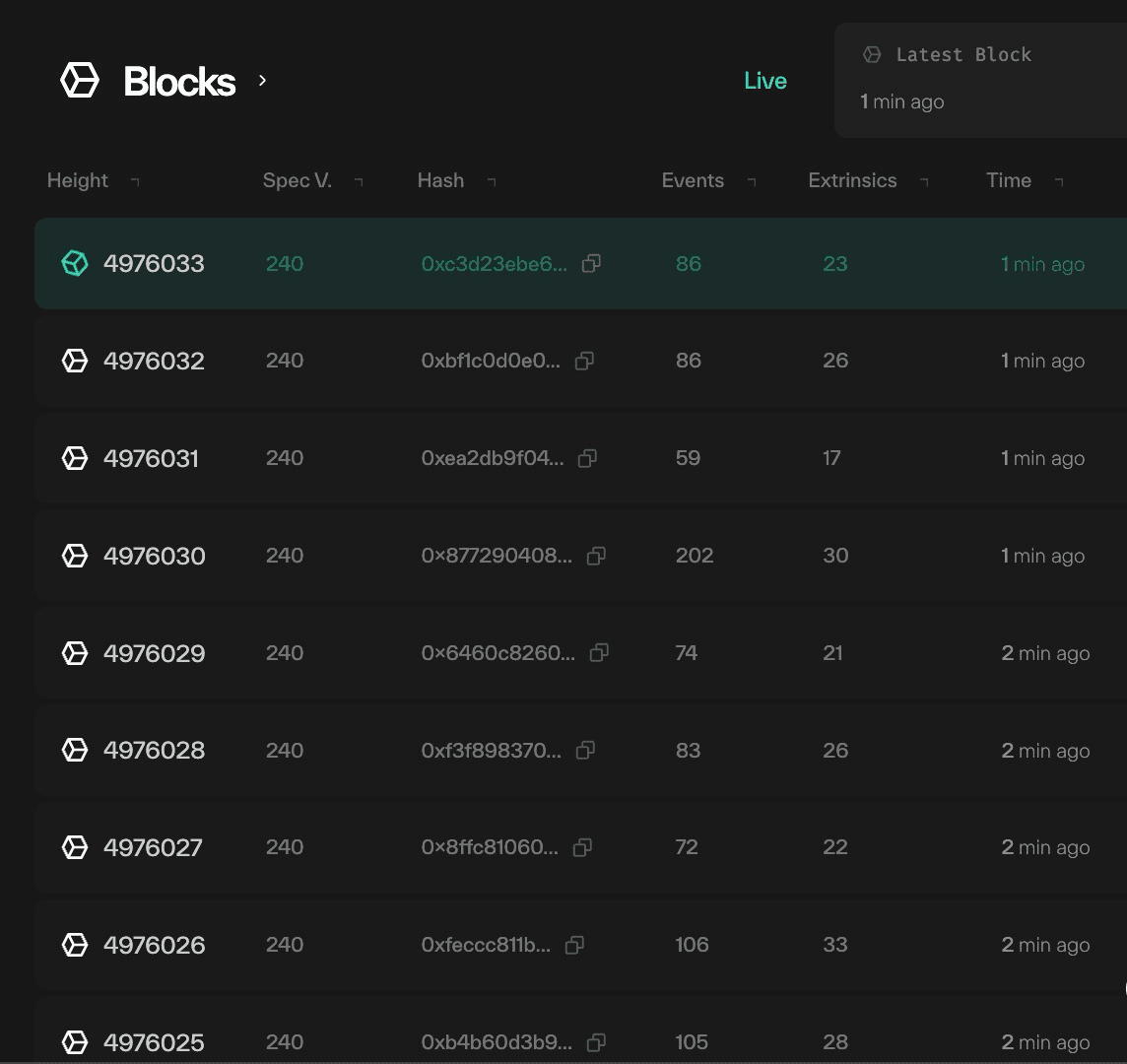Click the Blocks hexagon logo icon
The height and width of the screenshot is (1064, 1127).
pyautogui.click(x=79, y=80)
